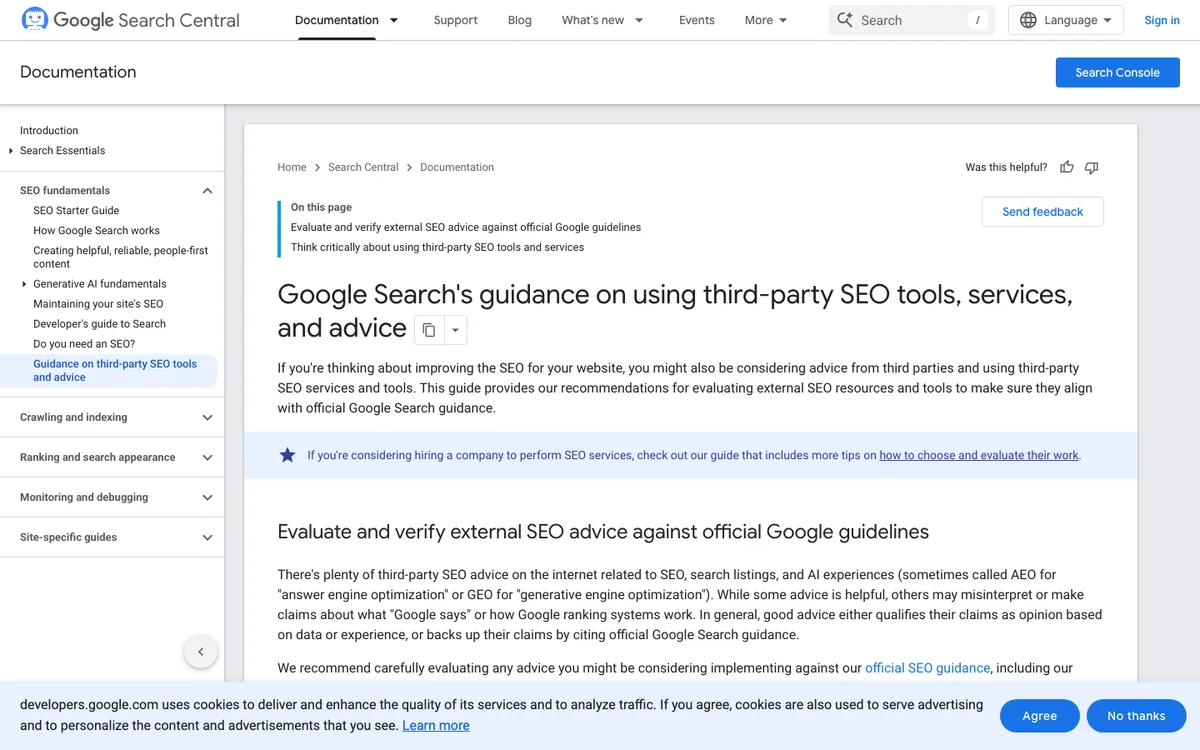Click the Search Console button
This screenshot has height=750, width=1200.
click(1118, 72)
